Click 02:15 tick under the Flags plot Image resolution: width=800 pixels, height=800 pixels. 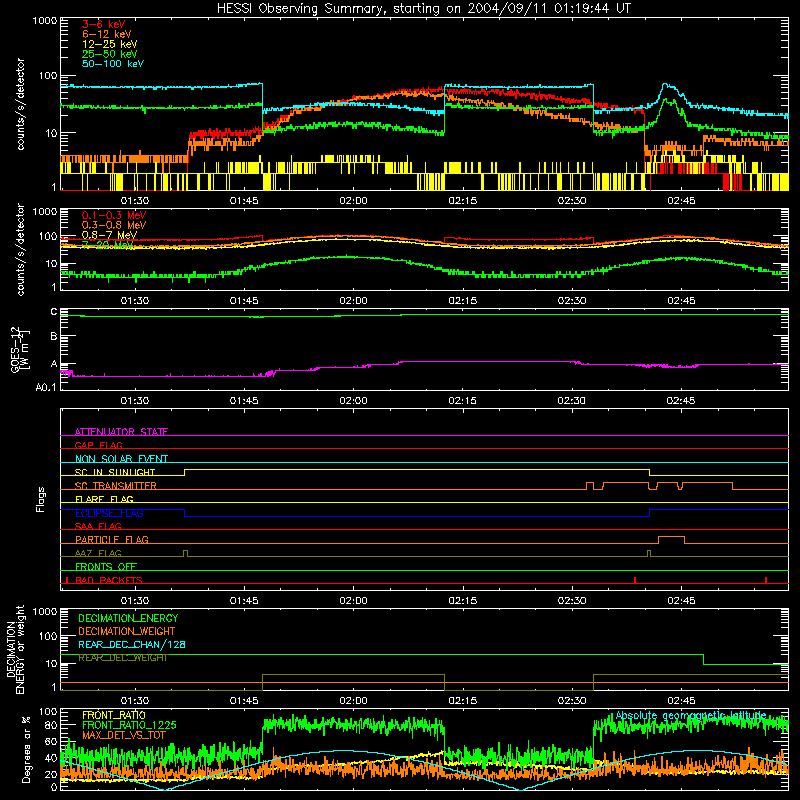tap(462, 601)
